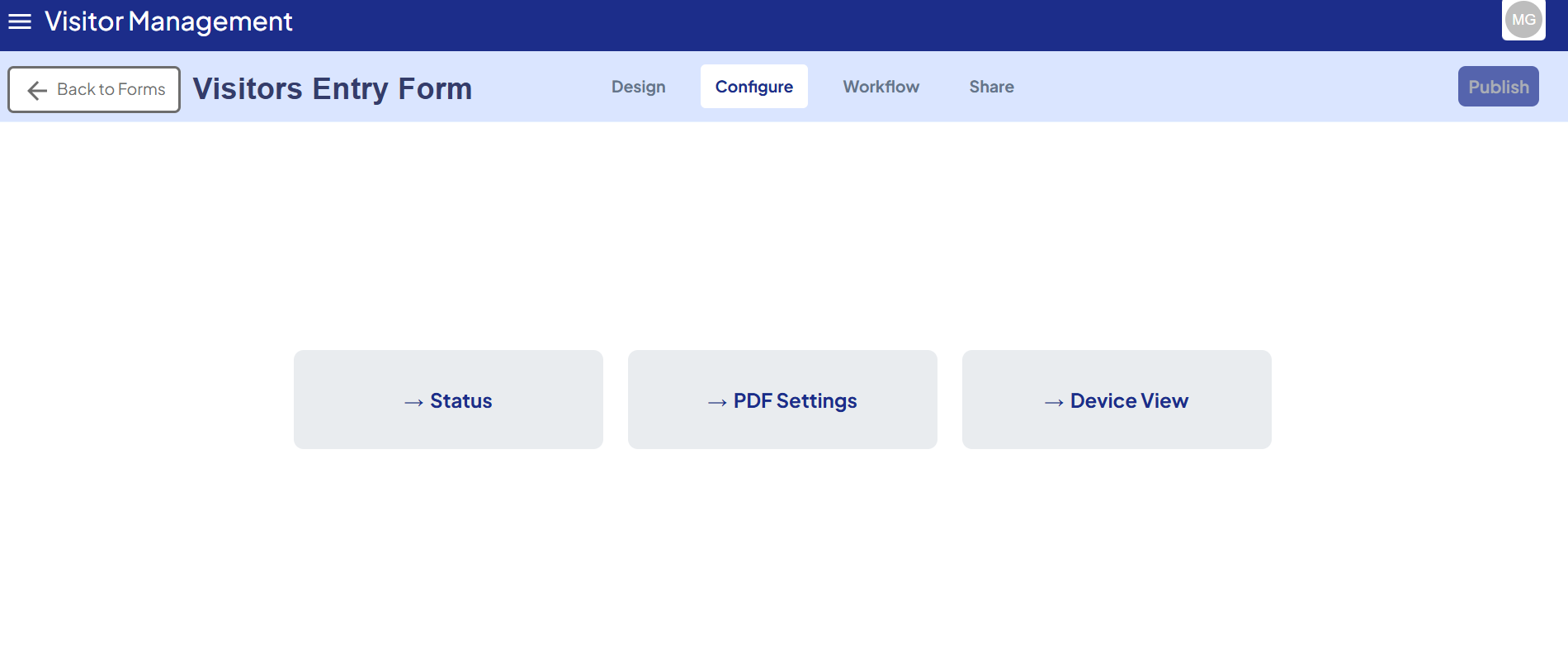Publish the form
Viewport: 1568px width, 672px height.
tap(1498, 87)
